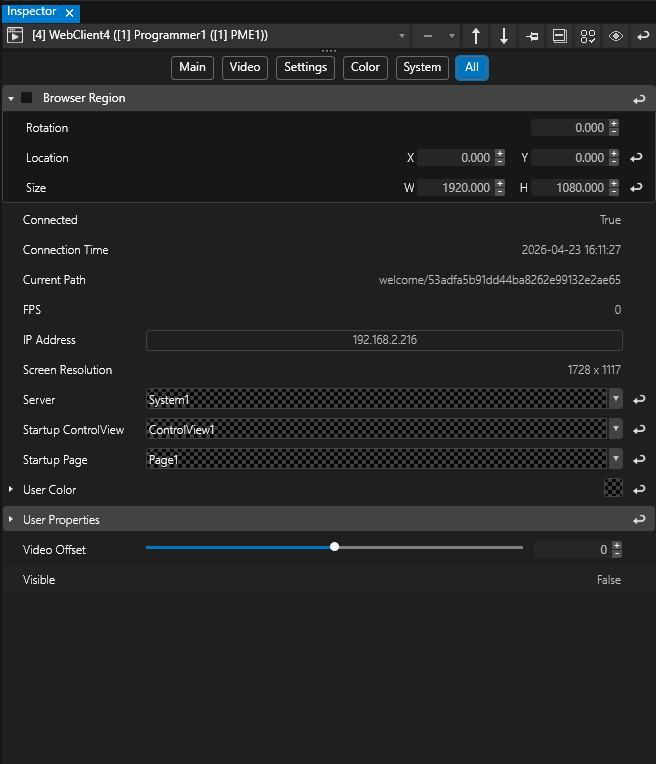This screenshot has height=764, width=656.
Task: Expand the User Color row
Action: point(11,489)
